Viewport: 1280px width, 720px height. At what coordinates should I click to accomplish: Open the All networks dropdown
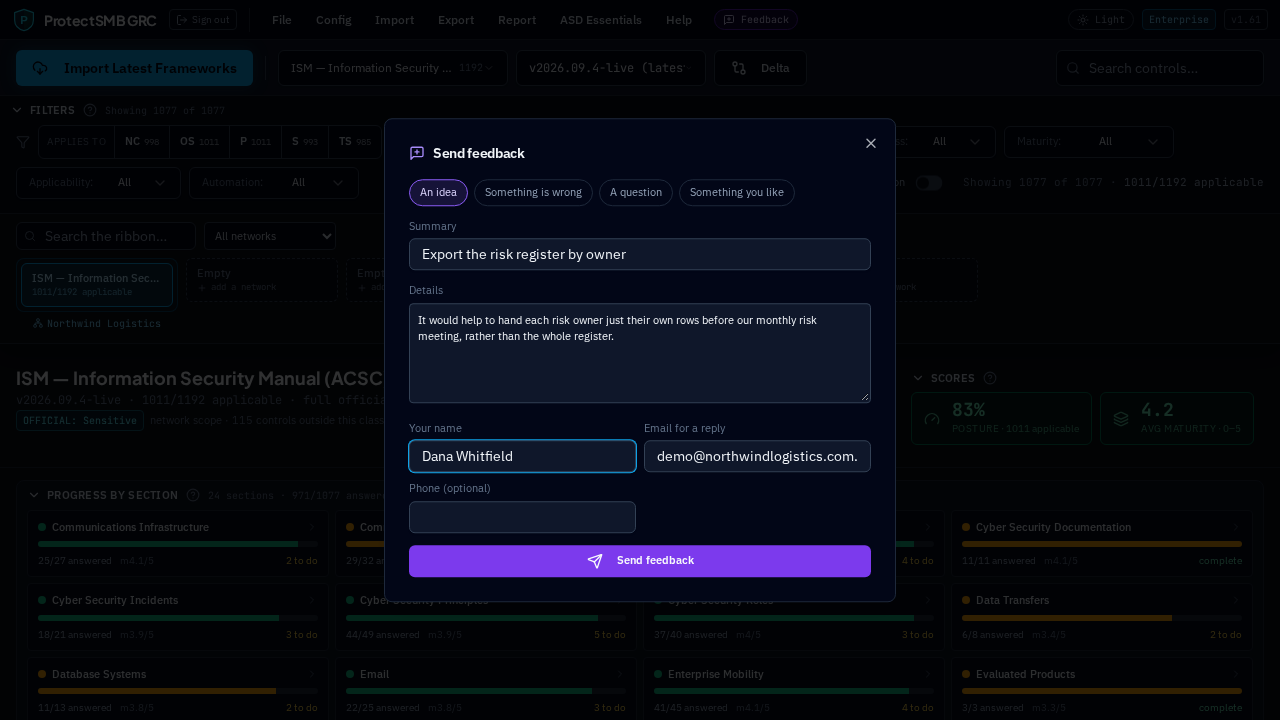[270, 236]
